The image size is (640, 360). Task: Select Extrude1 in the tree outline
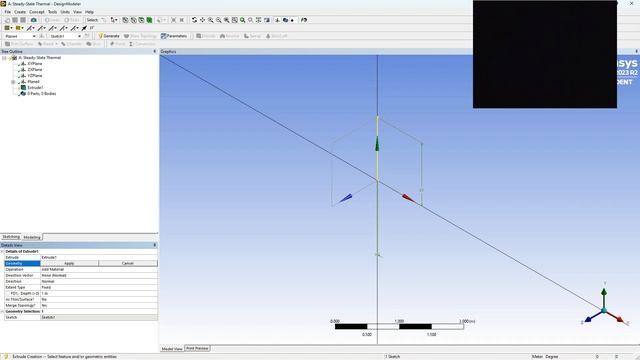pos(35,87)
